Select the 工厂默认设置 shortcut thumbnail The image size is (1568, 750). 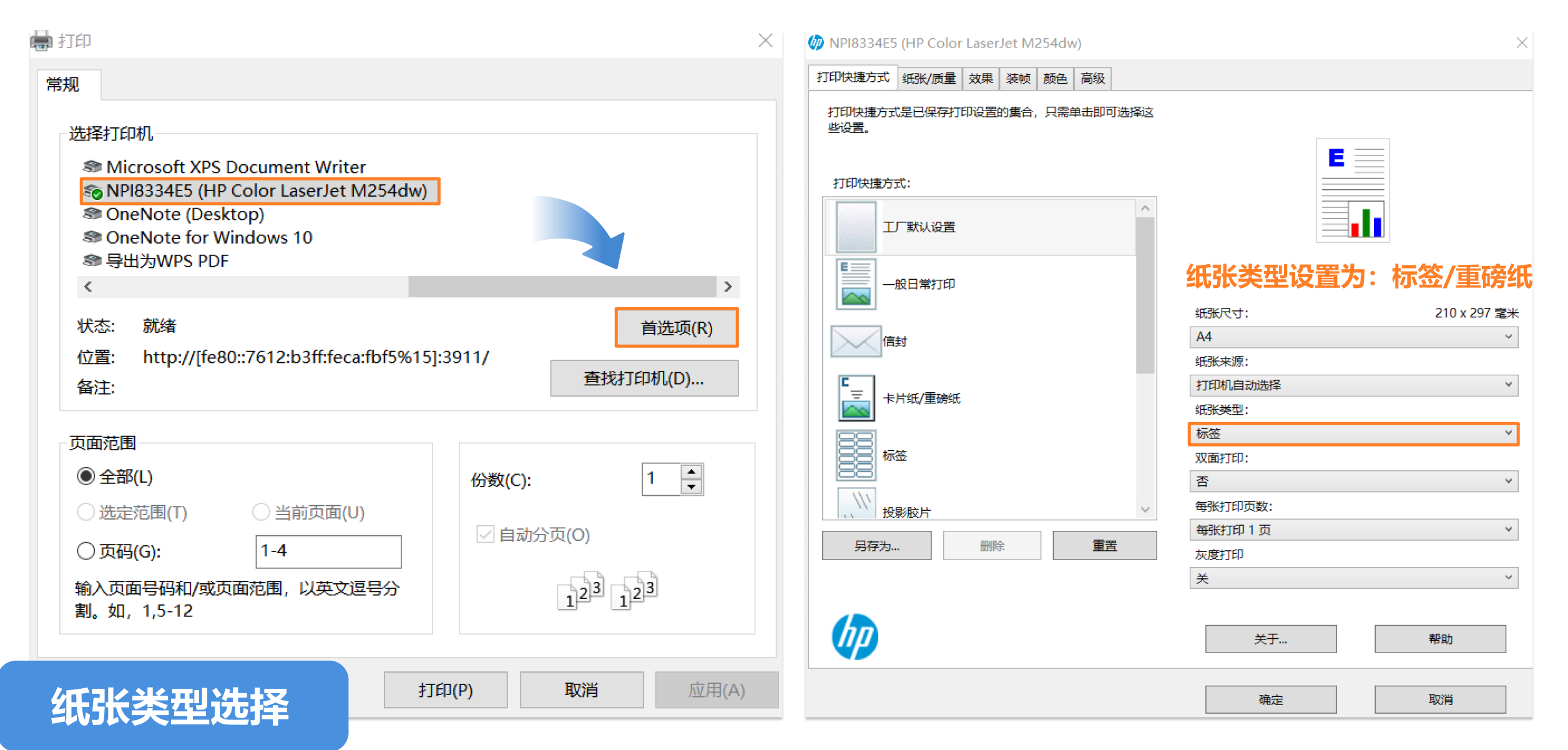click(x=856, y=227)
